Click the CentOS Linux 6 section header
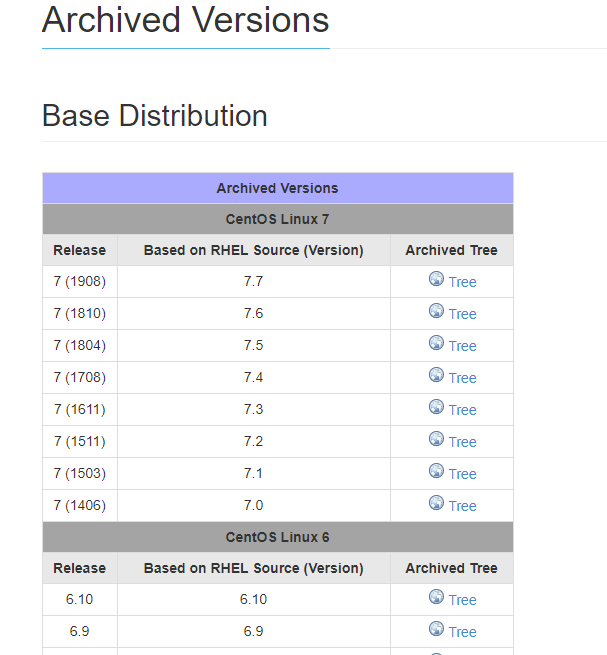607x655 pixels. pyautogui.click(x=278, y=537)
